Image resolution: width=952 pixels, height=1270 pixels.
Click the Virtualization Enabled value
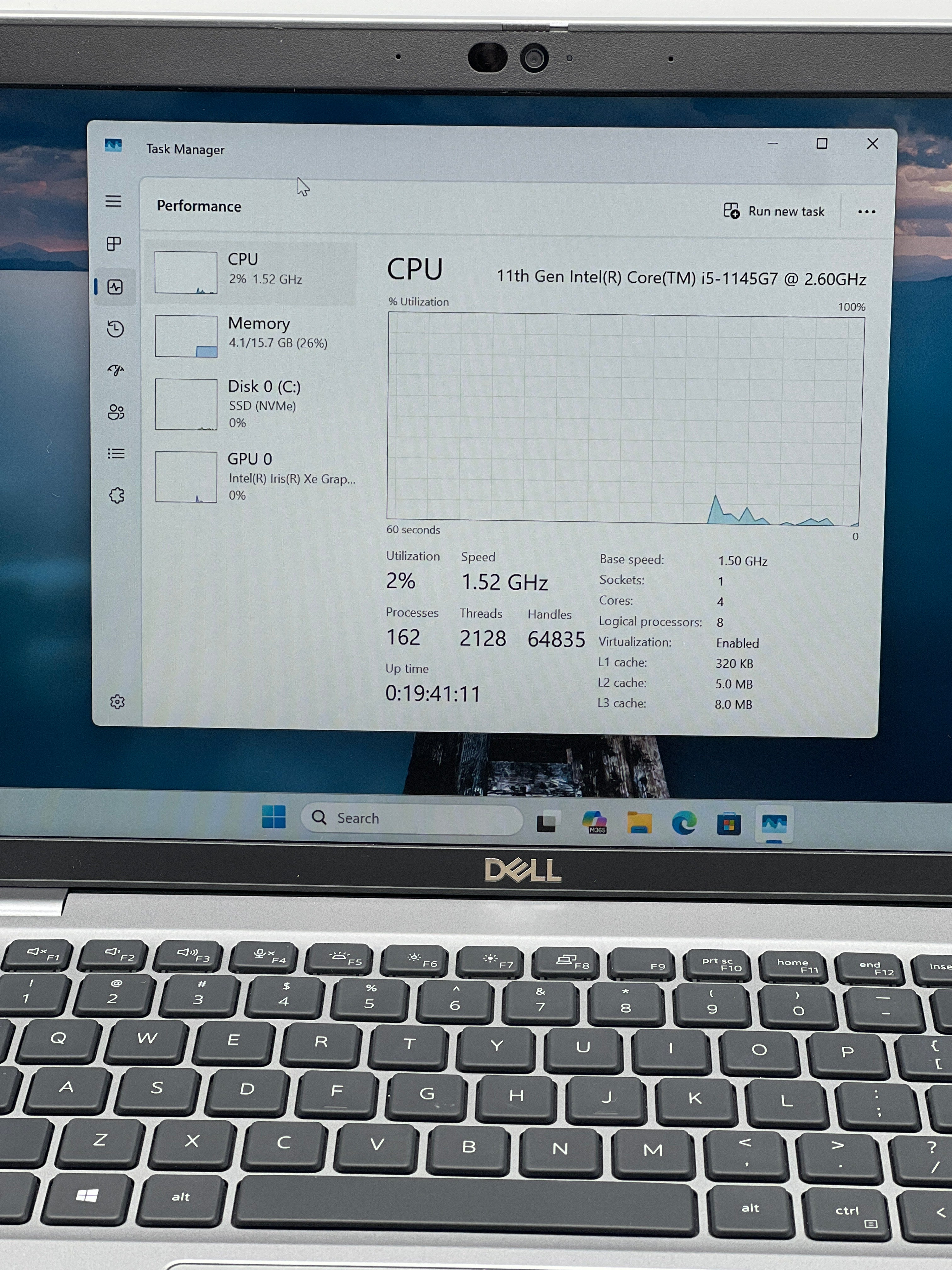coord(737,643)
